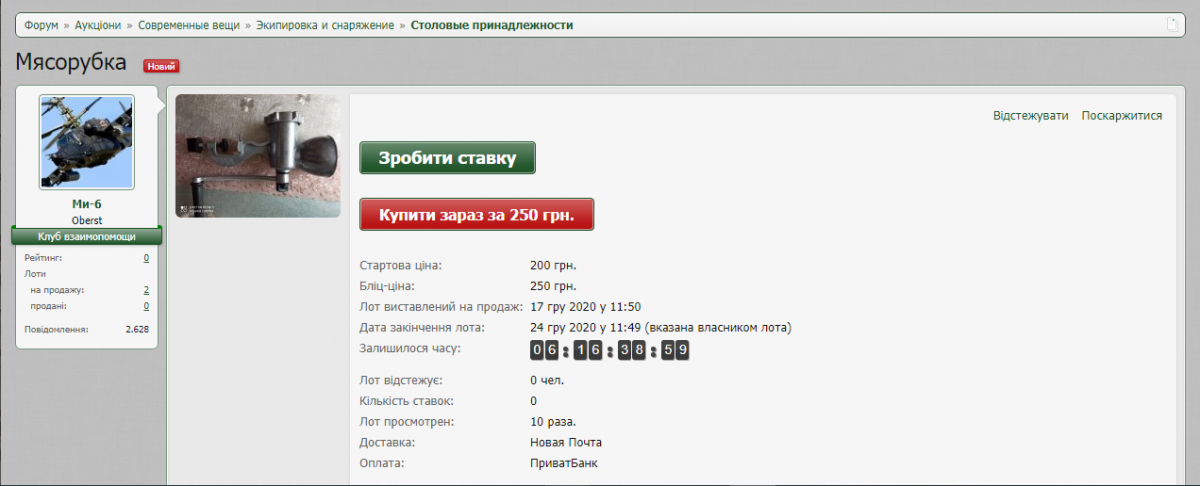The image size is (1200, 486).
Task: Click Відстежувати link
Action: 1031,116
